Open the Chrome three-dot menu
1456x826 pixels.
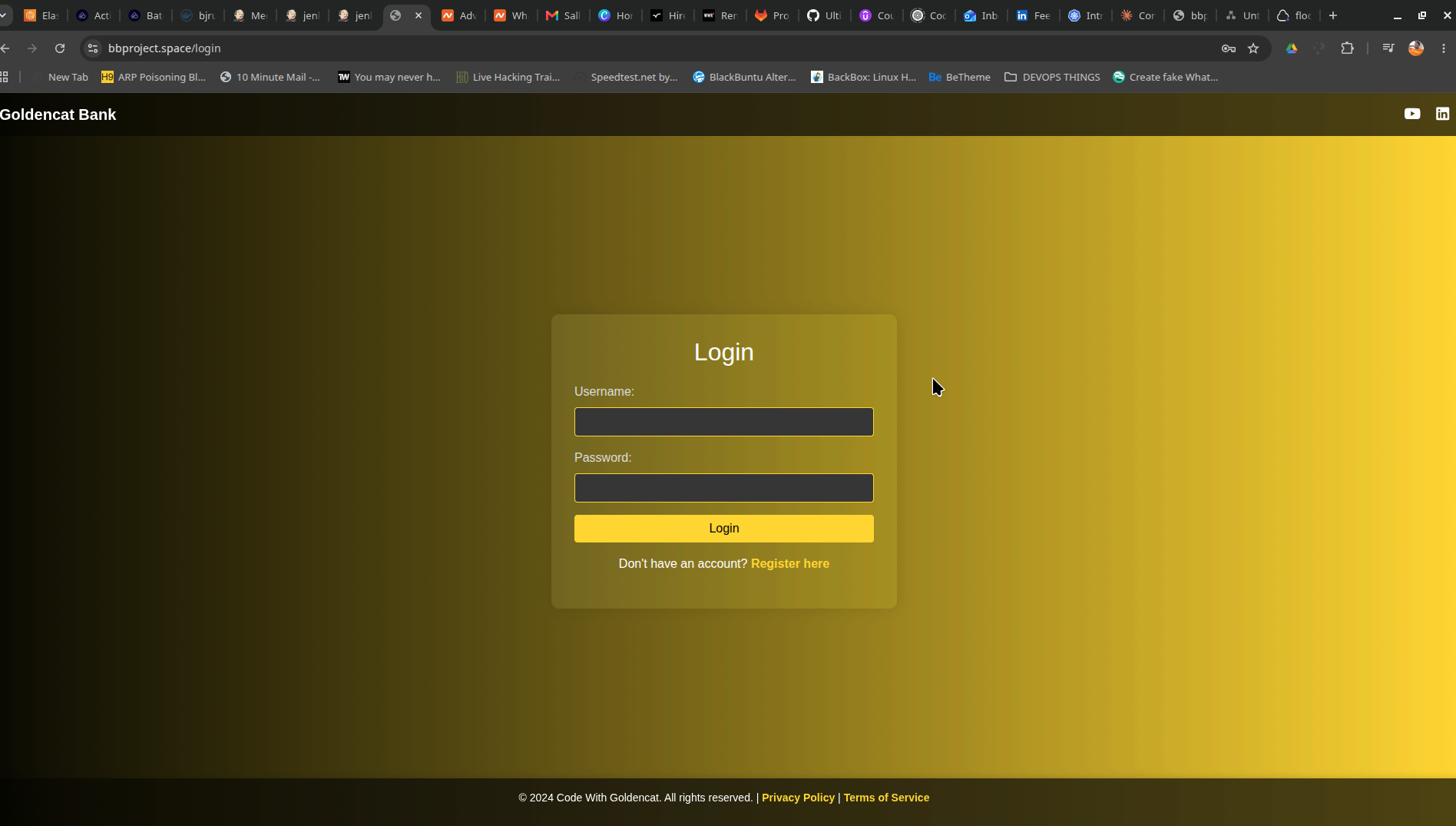[1444, 48]
